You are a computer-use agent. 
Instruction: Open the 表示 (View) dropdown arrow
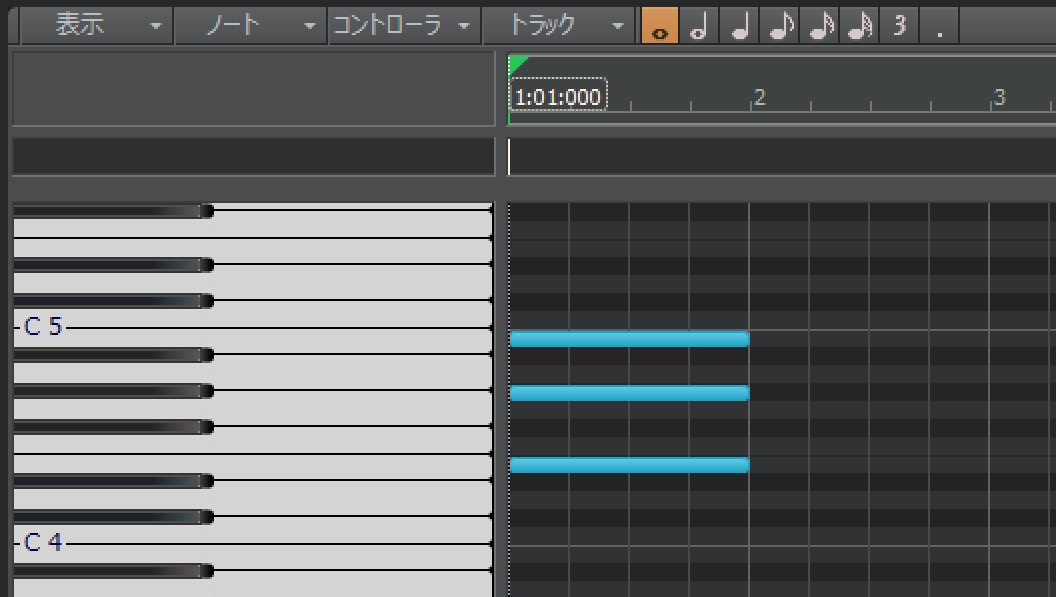(155, 26)
